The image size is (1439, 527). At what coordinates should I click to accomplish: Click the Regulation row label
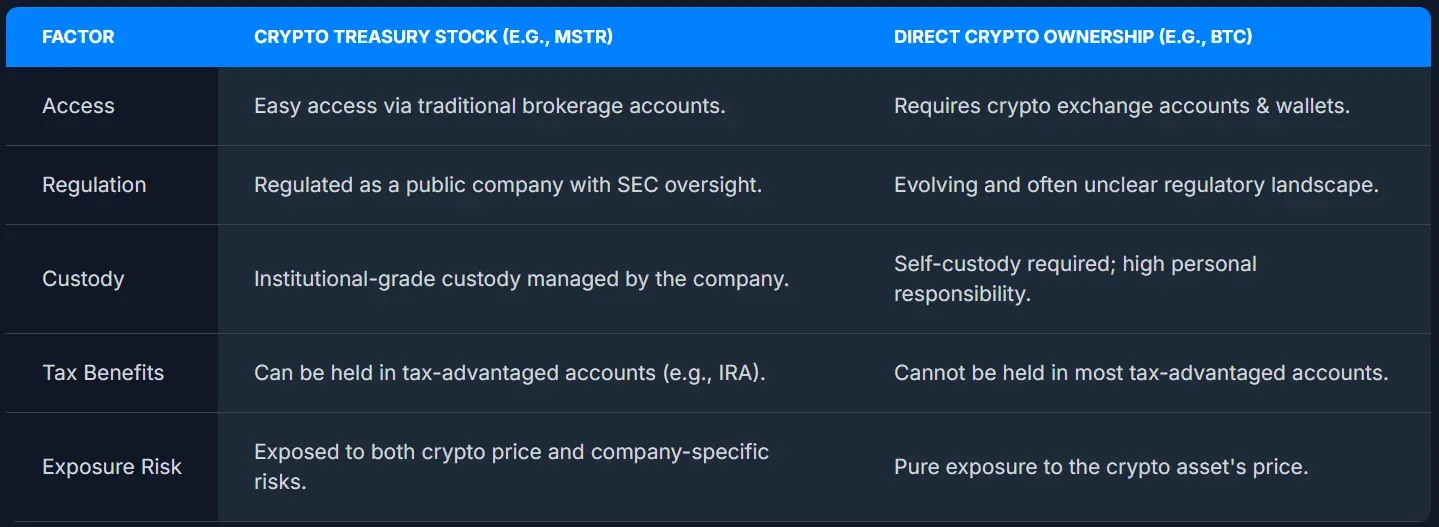[x=94, y=185]
